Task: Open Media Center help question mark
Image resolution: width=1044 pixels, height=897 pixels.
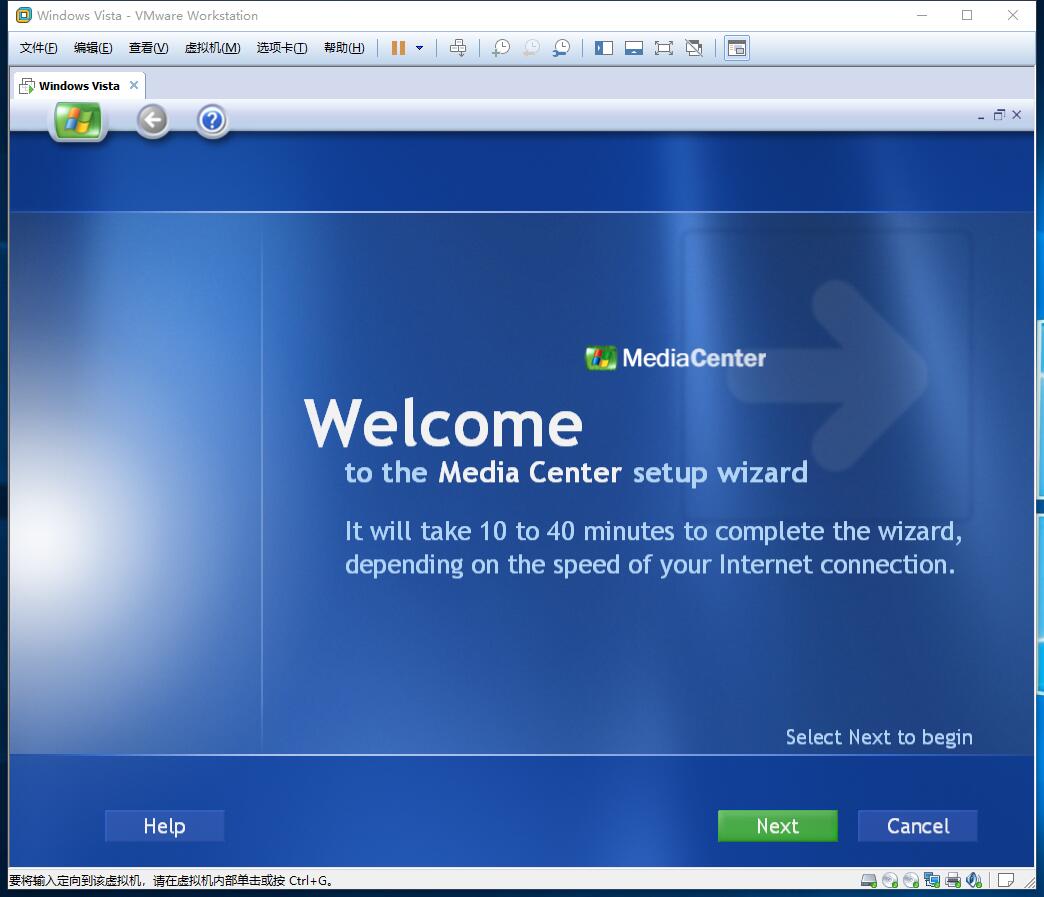Action: (212, 121)
